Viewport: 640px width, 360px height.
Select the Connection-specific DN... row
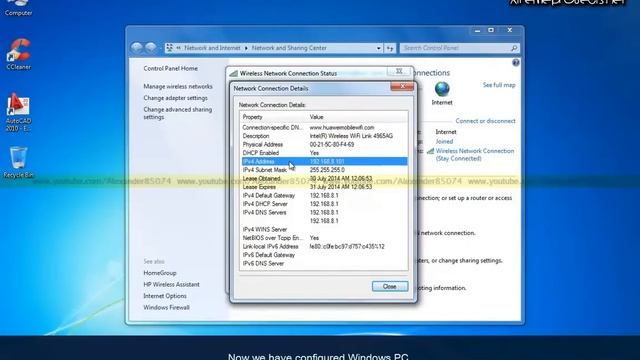point(324,127)
